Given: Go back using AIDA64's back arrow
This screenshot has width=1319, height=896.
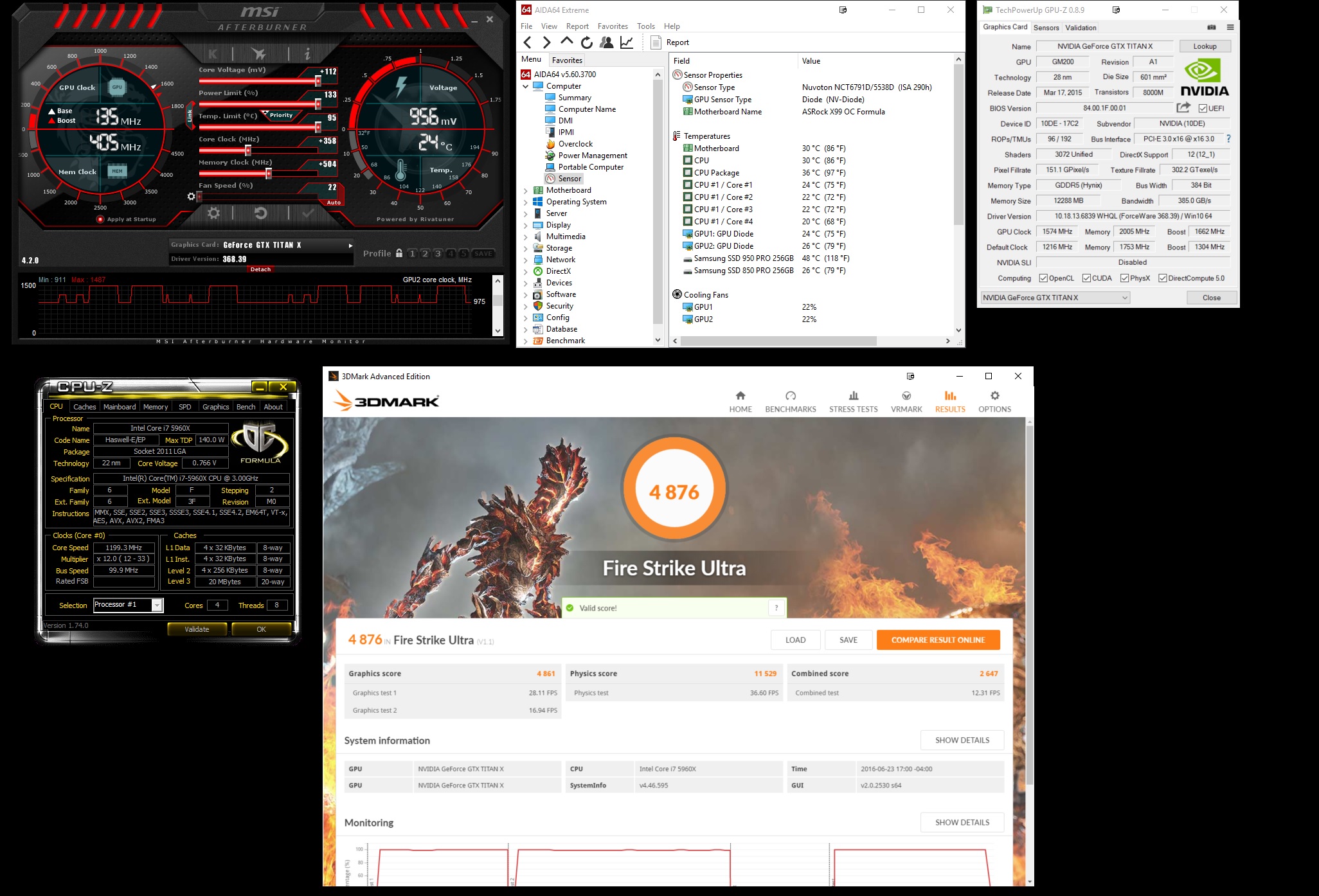Looking at the screenshot, I should click(528, 42).
